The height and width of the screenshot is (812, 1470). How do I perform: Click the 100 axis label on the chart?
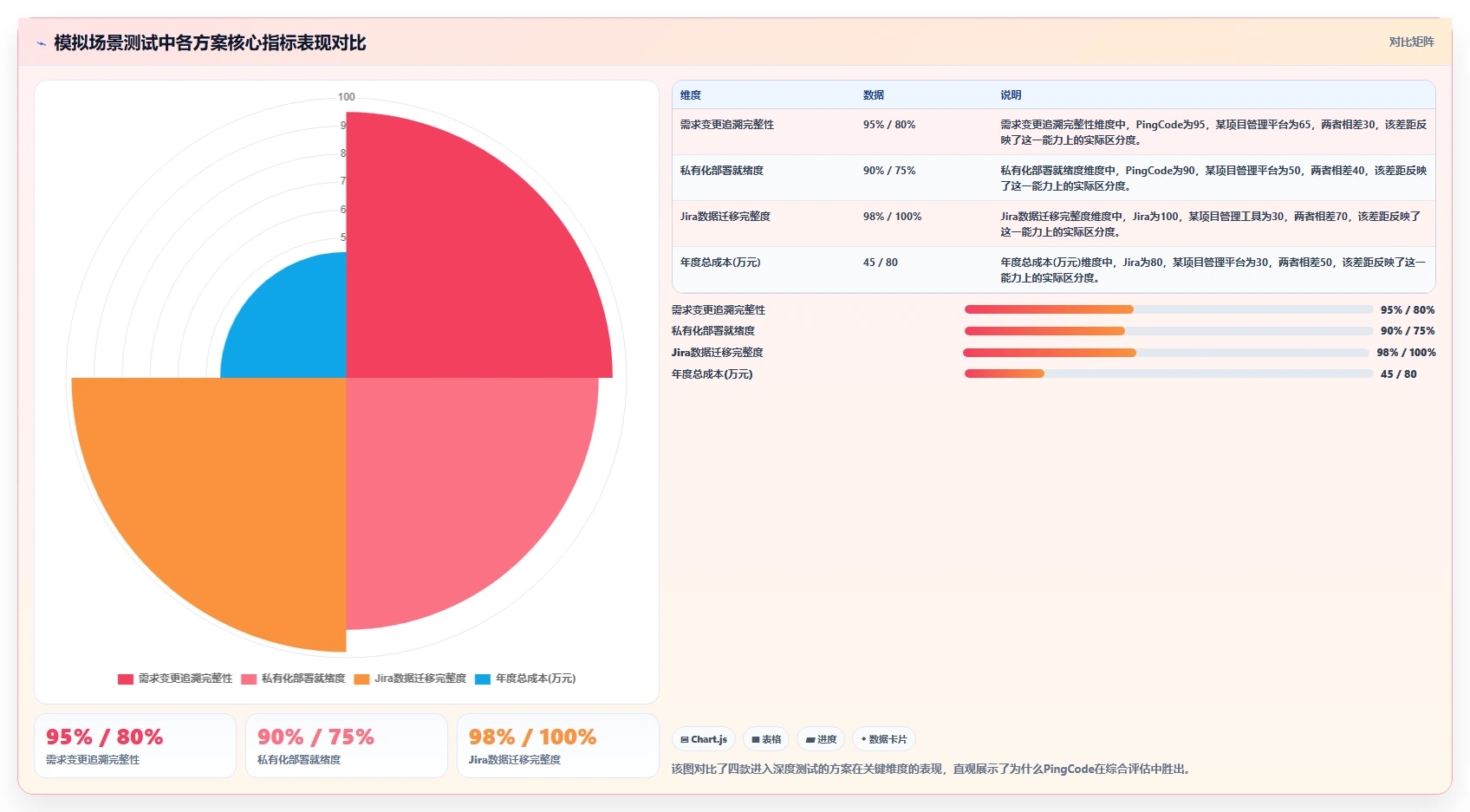coord(347,97)
